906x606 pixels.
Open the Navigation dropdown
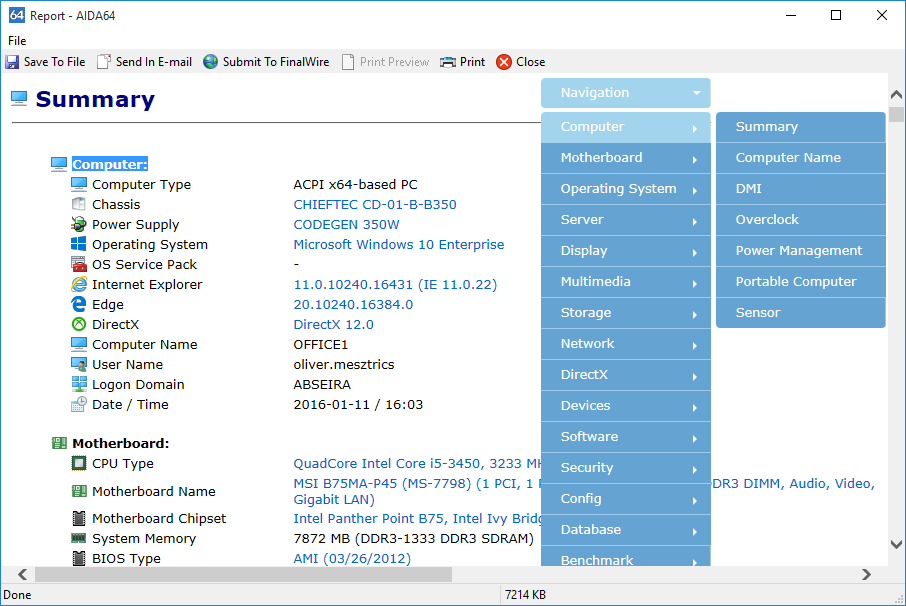tap(625, 93)
